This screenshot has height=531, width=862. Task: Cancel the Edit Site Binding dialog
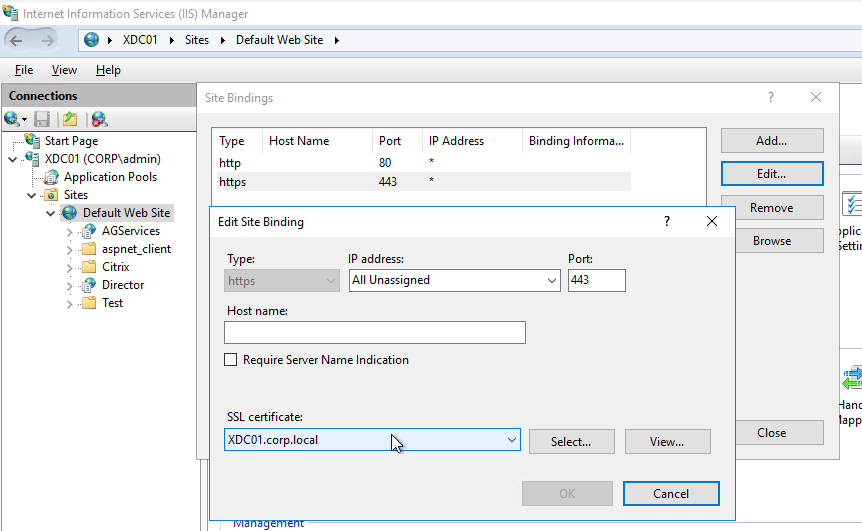671,493
